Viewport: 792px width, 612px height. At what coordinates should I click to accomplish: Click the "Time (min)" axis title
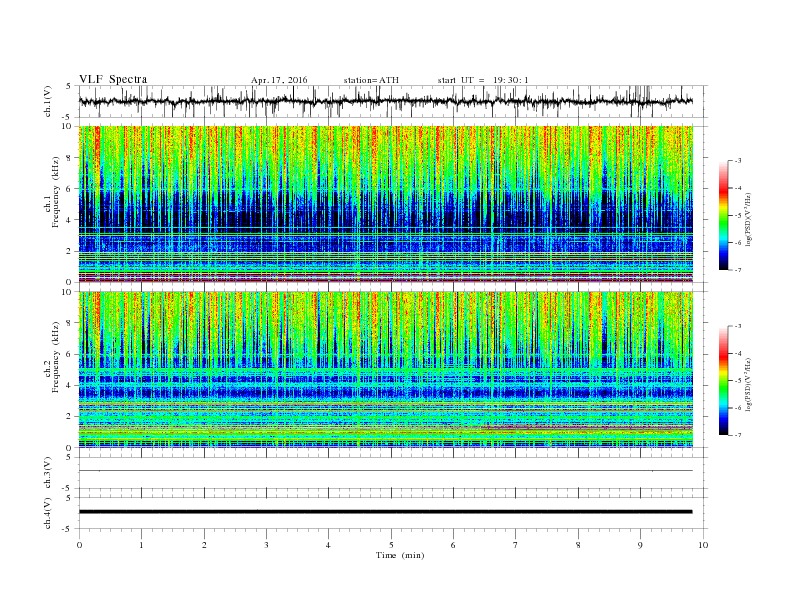point(400,555)
